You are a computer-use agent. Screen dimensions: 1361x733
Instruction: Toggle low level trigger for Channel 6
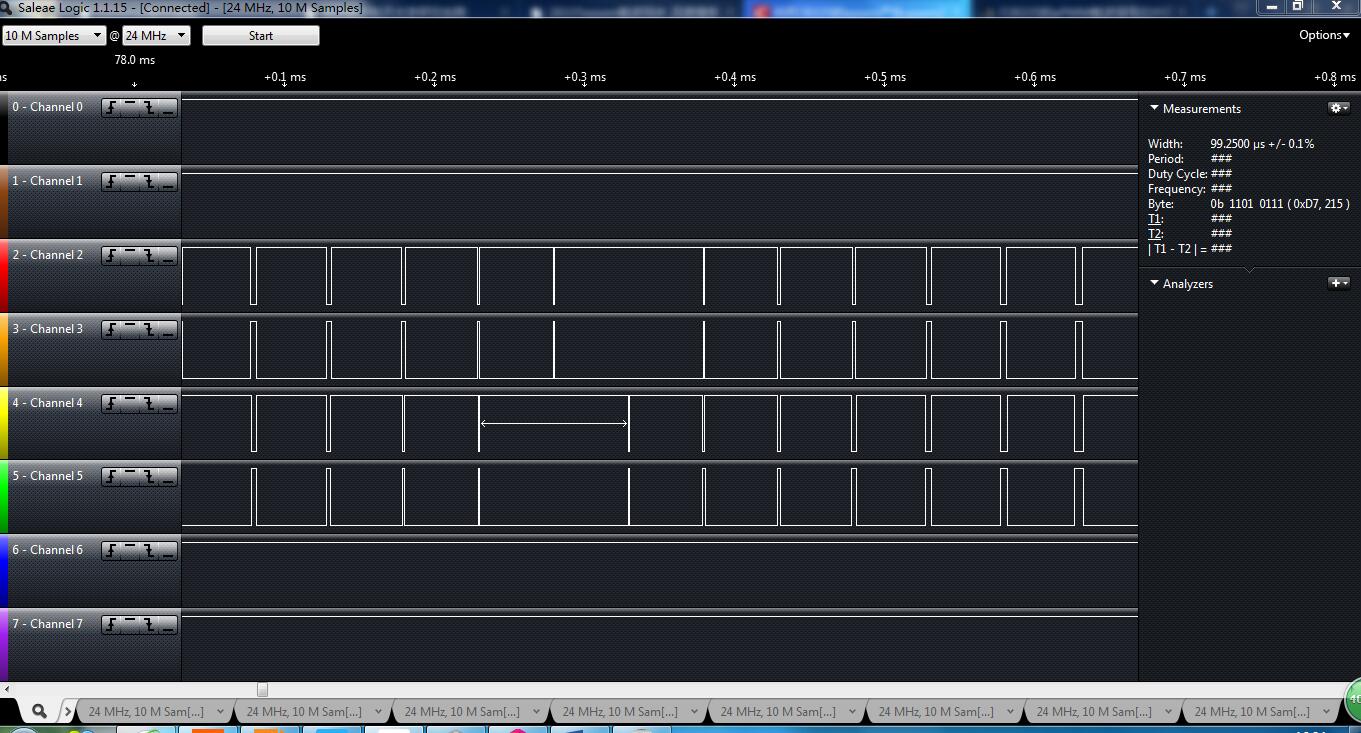[x=168, y=551]
